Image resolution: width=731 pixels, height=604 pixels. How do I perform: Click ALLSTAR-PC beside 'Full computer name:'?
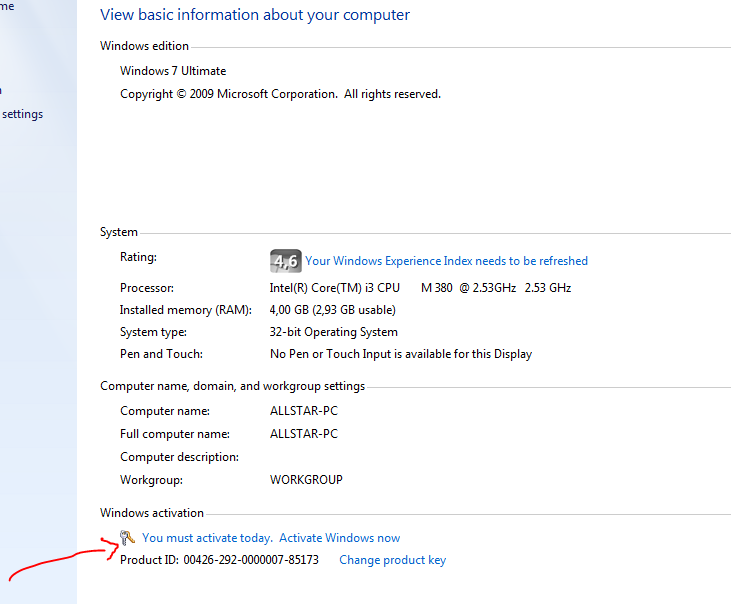coord(303,434)
